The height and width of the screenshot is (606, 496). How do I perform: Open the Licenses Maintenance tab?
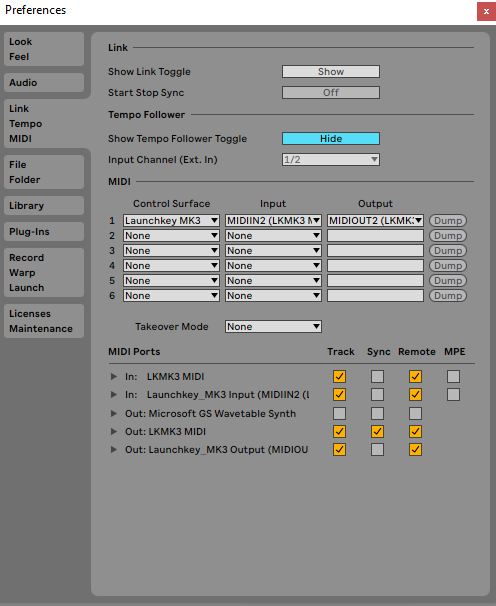point(44,321)
